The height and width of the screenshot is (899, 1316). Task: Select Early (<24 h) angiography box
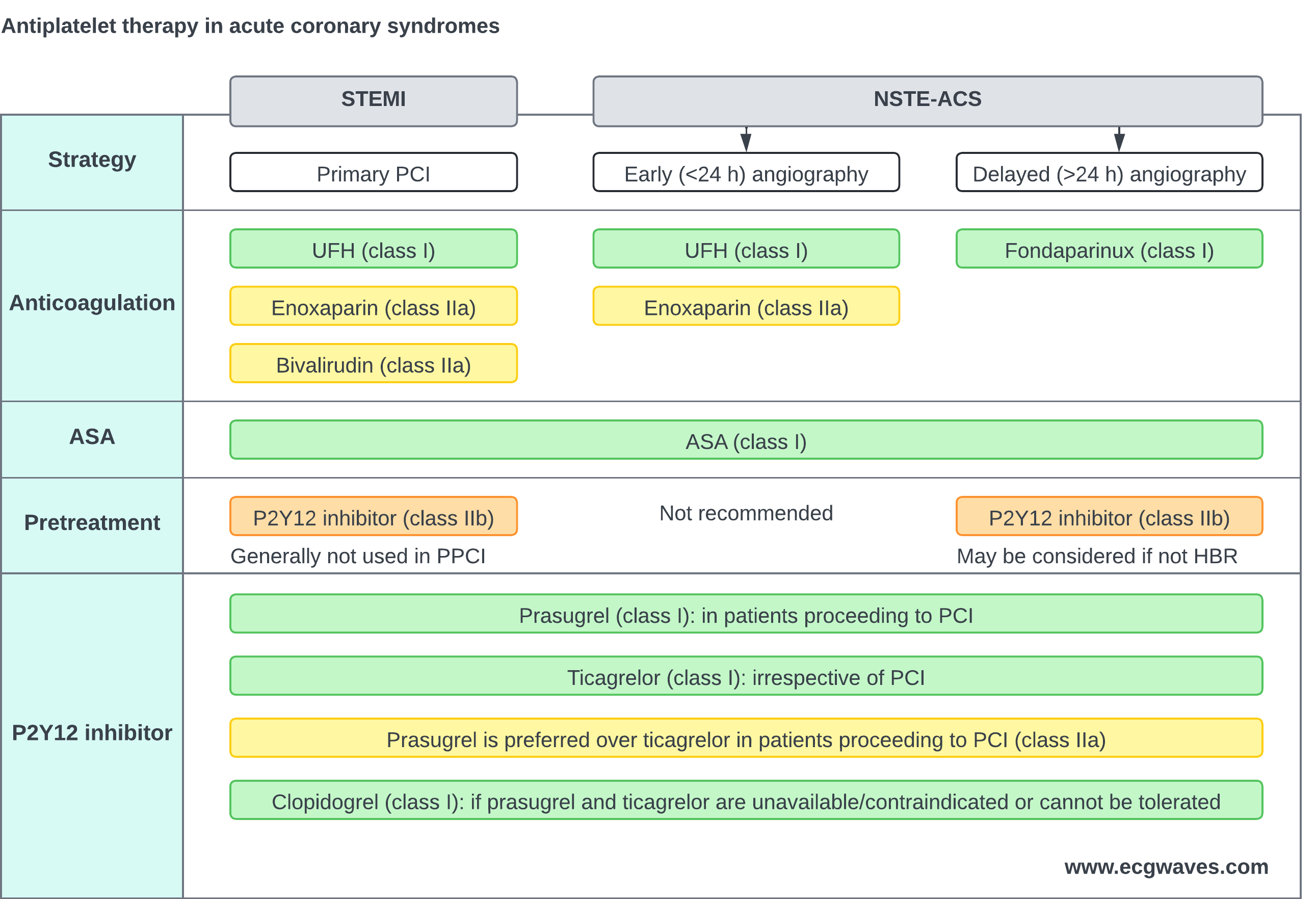(746, 172)
